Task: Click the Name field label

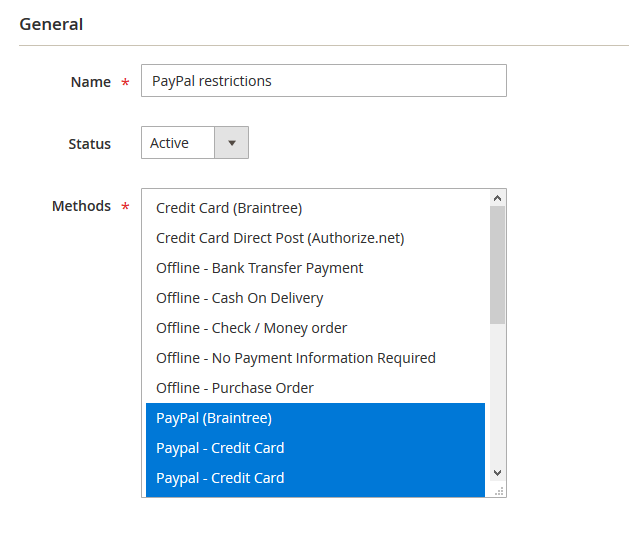Action: [90, 82]
